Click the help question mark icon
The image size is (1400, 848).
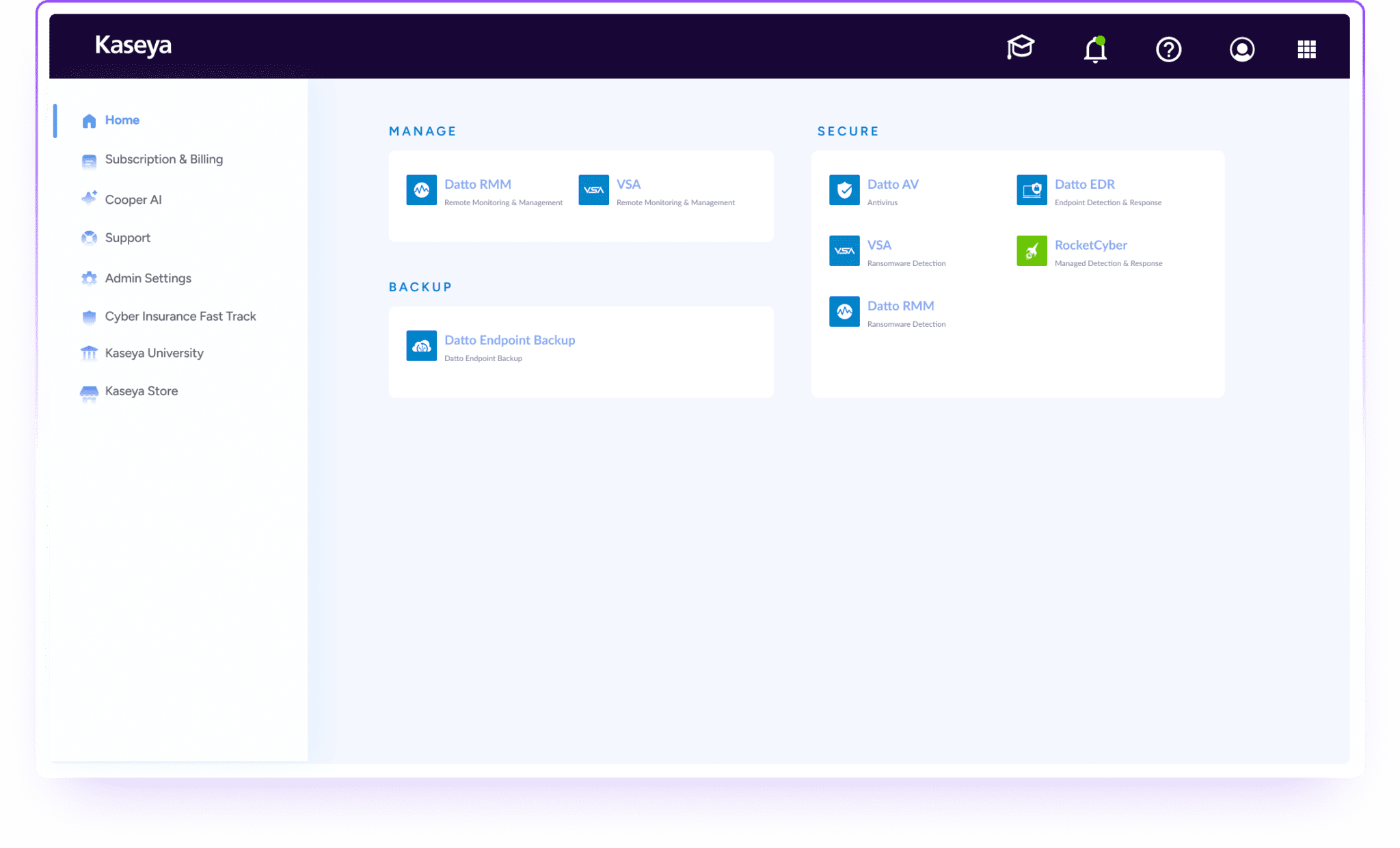click(1168, 49)
